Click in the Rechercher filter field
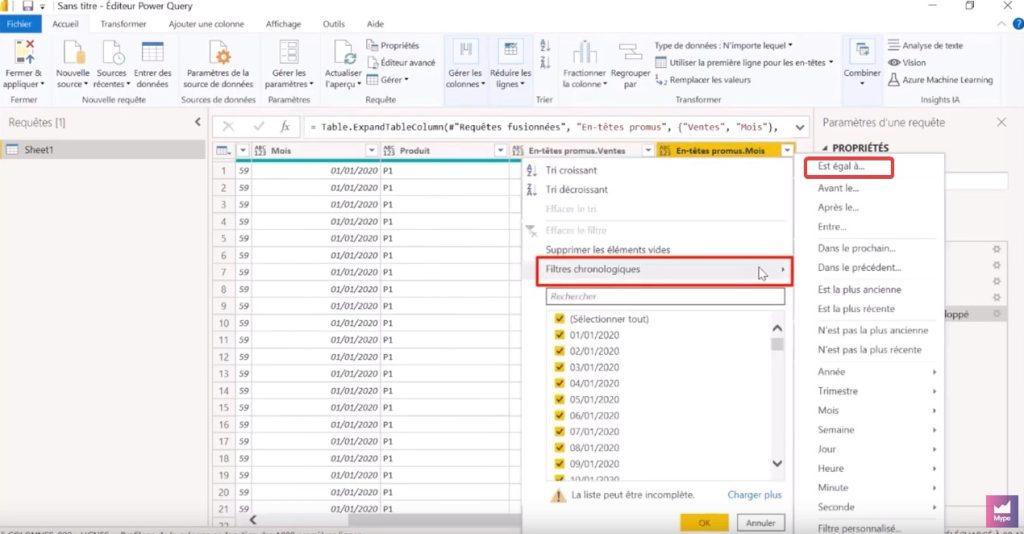The width and height of the screenshot is (1024, 534). pyautogui.click(x=665, y=296)
